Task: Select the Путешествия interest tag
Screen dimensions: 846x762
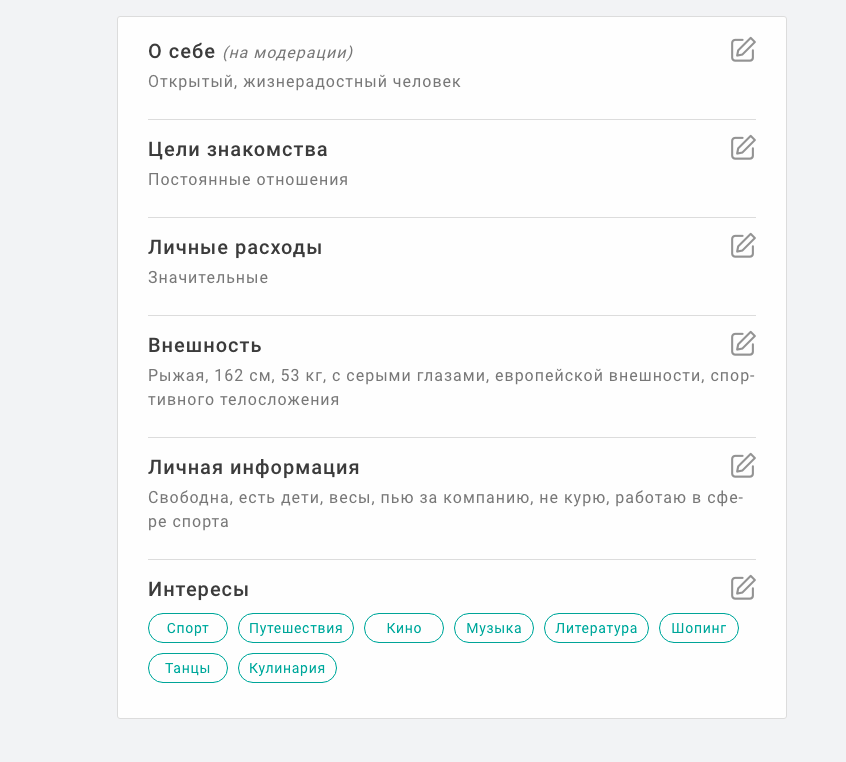Action: click(x=296, y=628)
